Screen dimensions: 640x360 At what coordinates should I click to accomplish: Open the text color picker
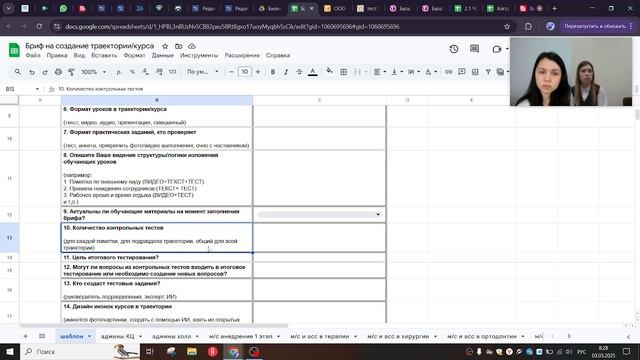[x=313, y=72]
